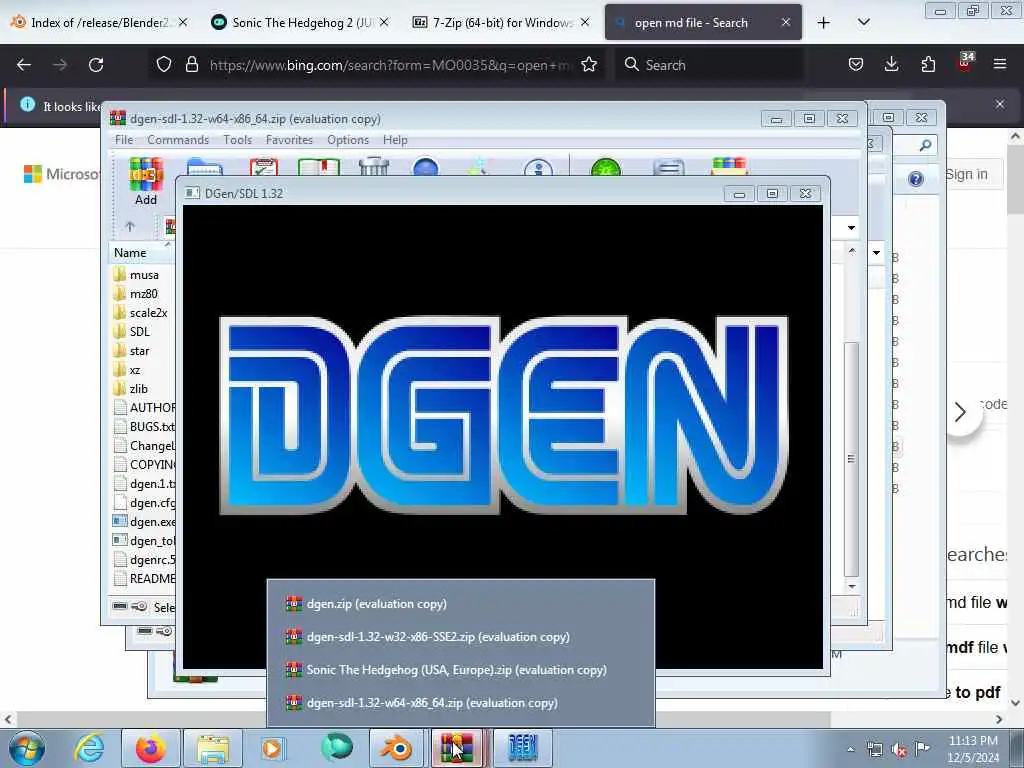Switch to the Index of /release/Blender tab
Screen dimensions: 1024x768
pos(99,22)
